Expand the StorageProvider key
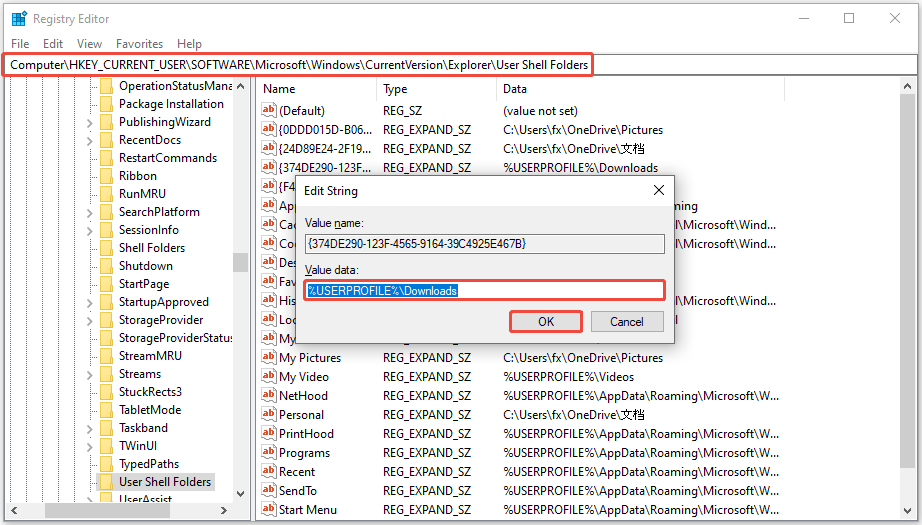Image resolution: width=922 pixels, height=525 pixels. pyautogui.click(x=89, y=321)
